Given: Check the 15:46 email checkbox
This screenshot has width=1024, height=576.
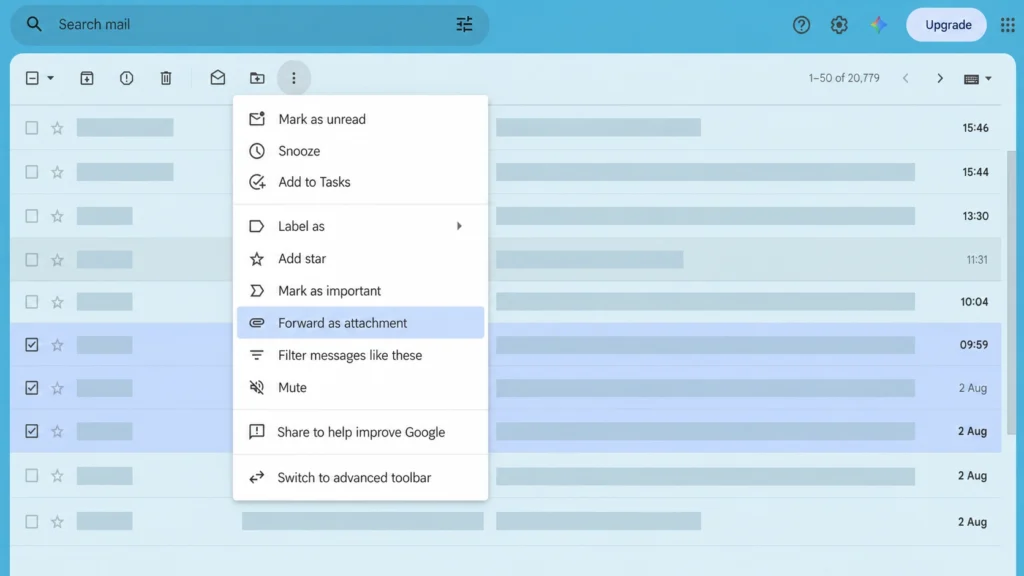Looking at the screenshot, I should pos(31,128).
